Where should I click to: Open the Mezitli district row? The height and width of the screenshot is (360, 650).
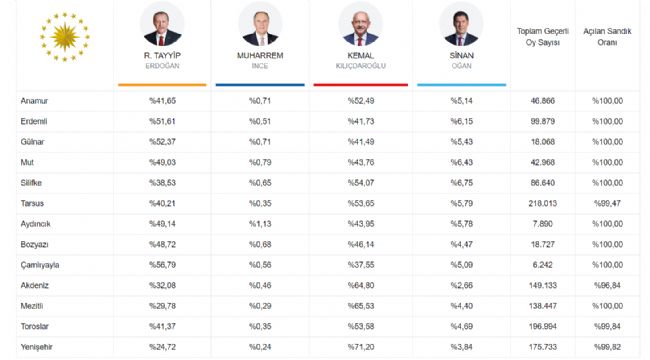[x=328, y=306]
